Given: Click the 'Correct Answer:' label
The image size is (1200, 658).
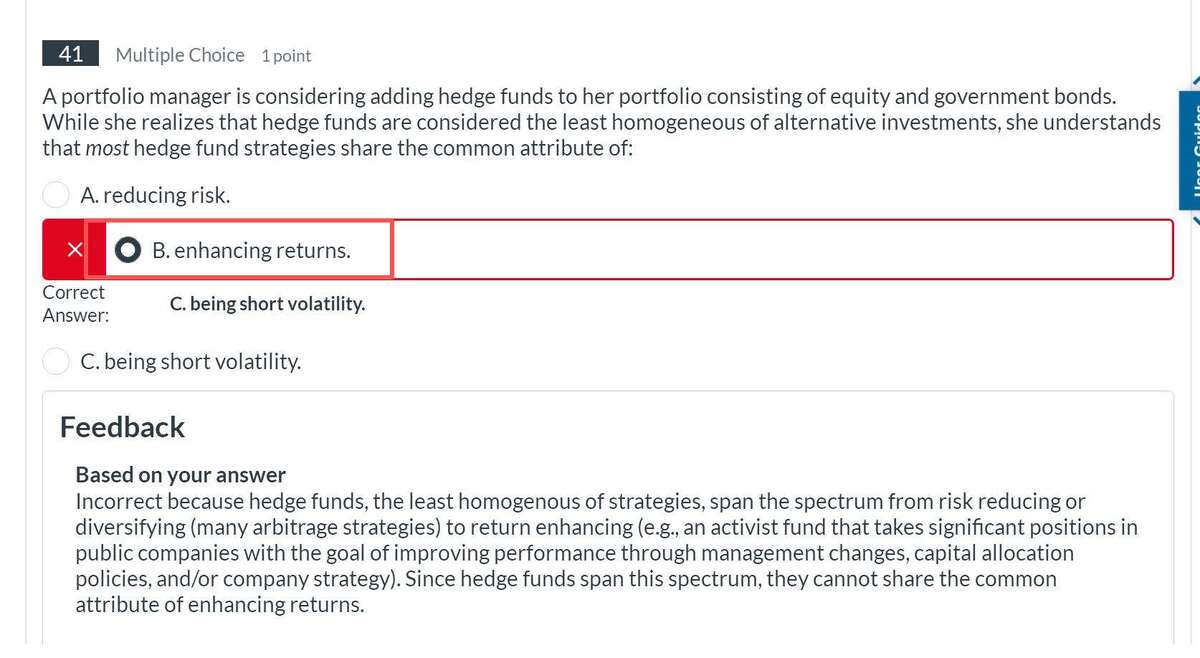Looking at the screenshot, I should pos(74,303).
